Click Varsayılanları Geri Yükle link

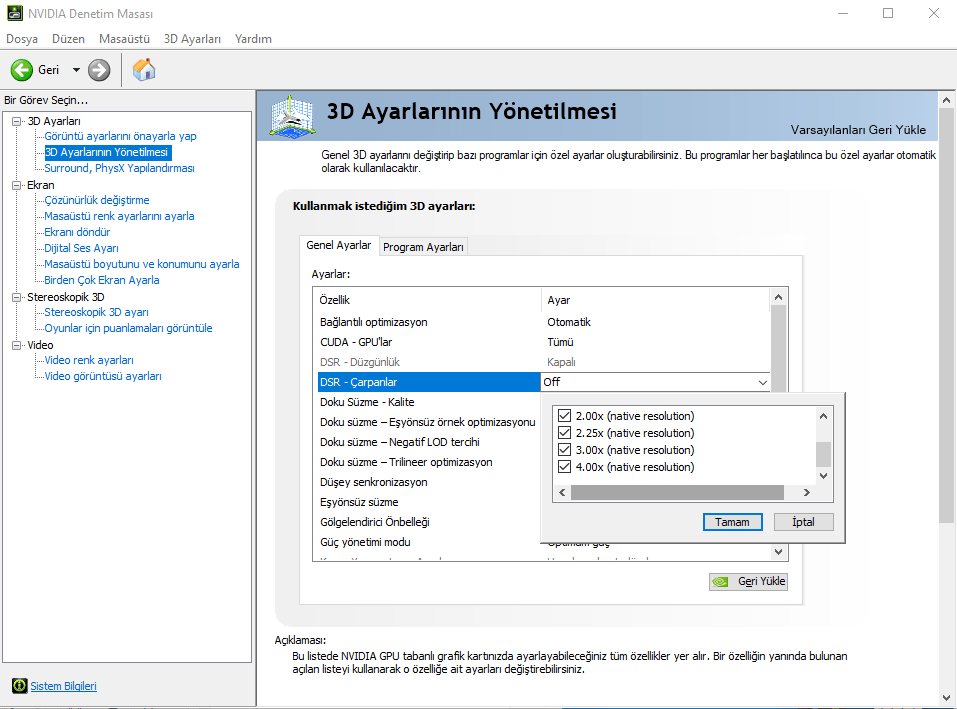[858, 130]
